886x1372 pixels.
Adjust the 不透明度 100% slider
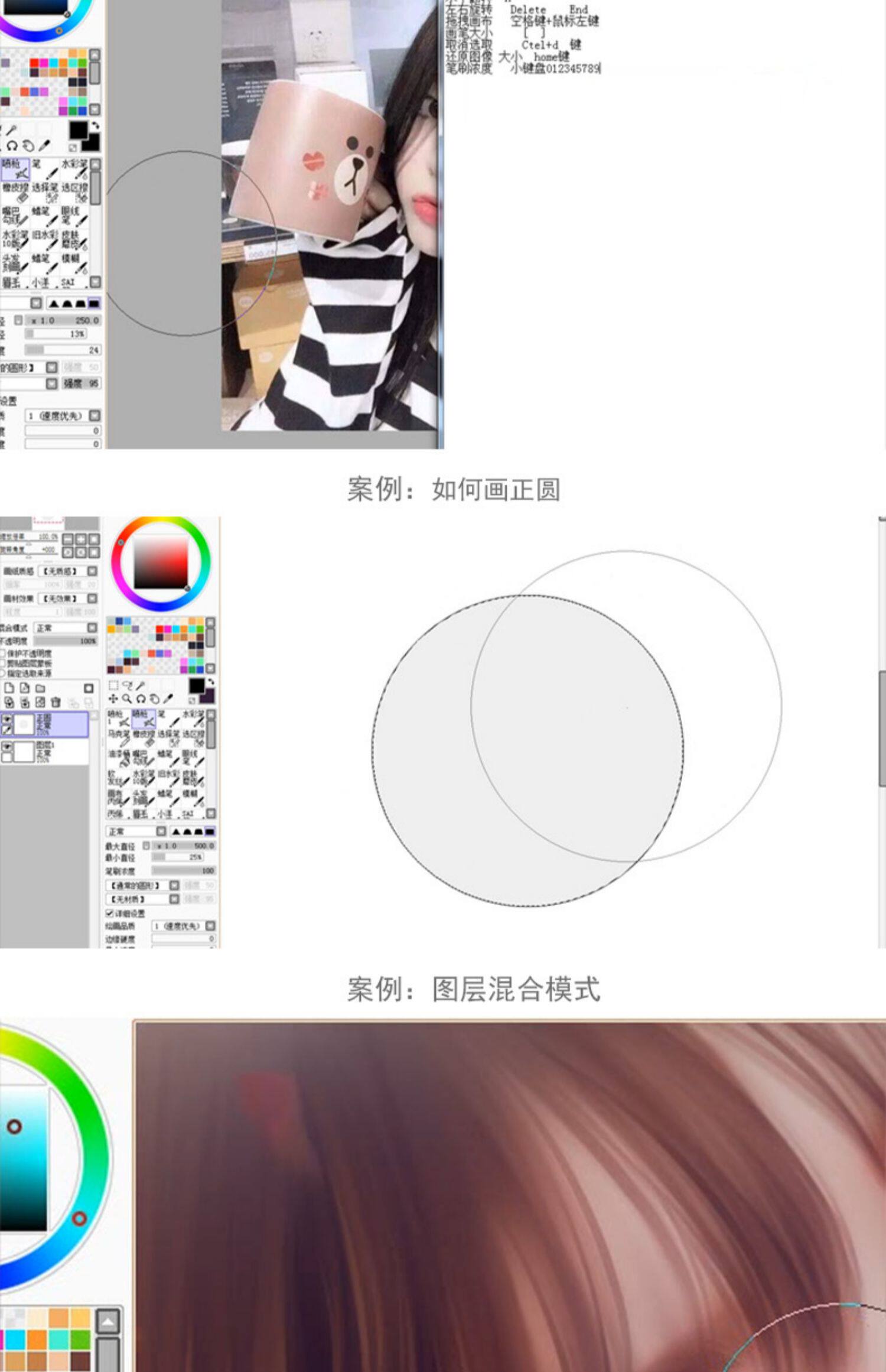pos(66,641)
